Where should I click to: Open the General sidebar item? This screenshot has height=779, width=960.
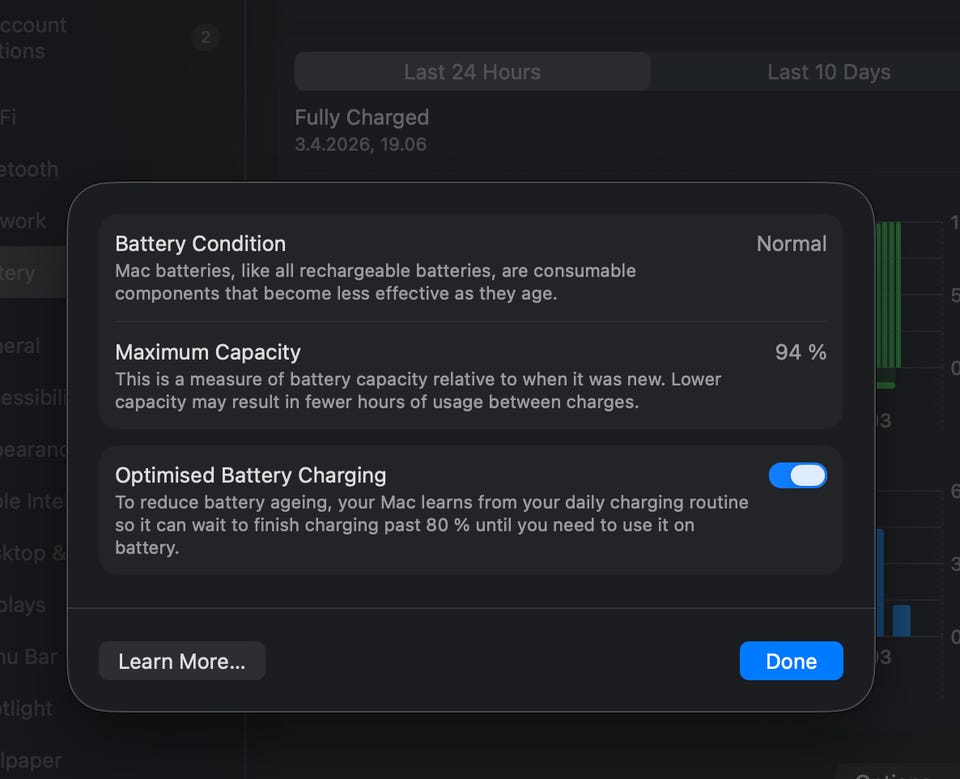coord(20,345)
